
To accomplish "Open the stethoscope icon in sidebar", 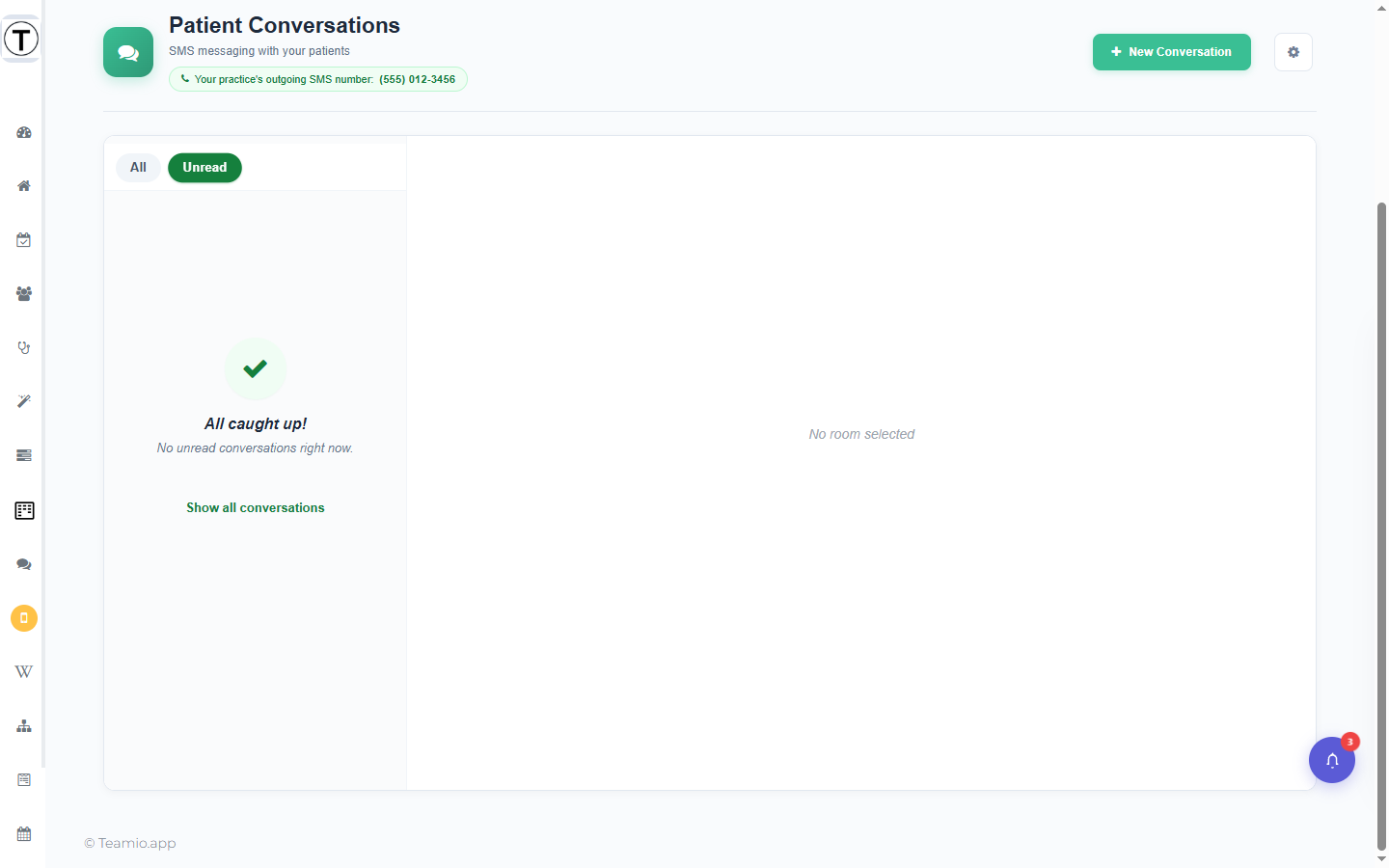I will click(x=24, y=348).
